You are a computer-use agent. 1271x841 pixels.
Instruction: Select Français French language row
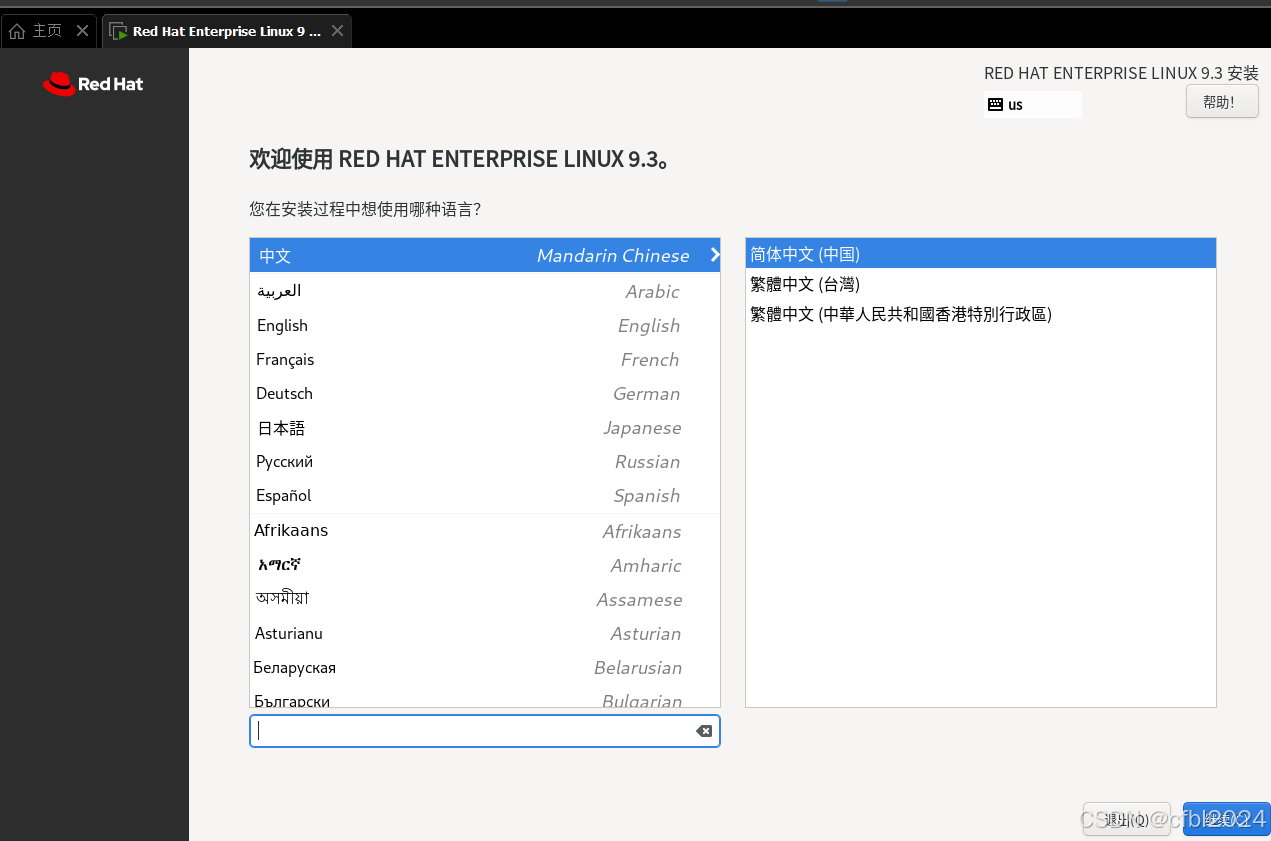click(x=485, y=359)
